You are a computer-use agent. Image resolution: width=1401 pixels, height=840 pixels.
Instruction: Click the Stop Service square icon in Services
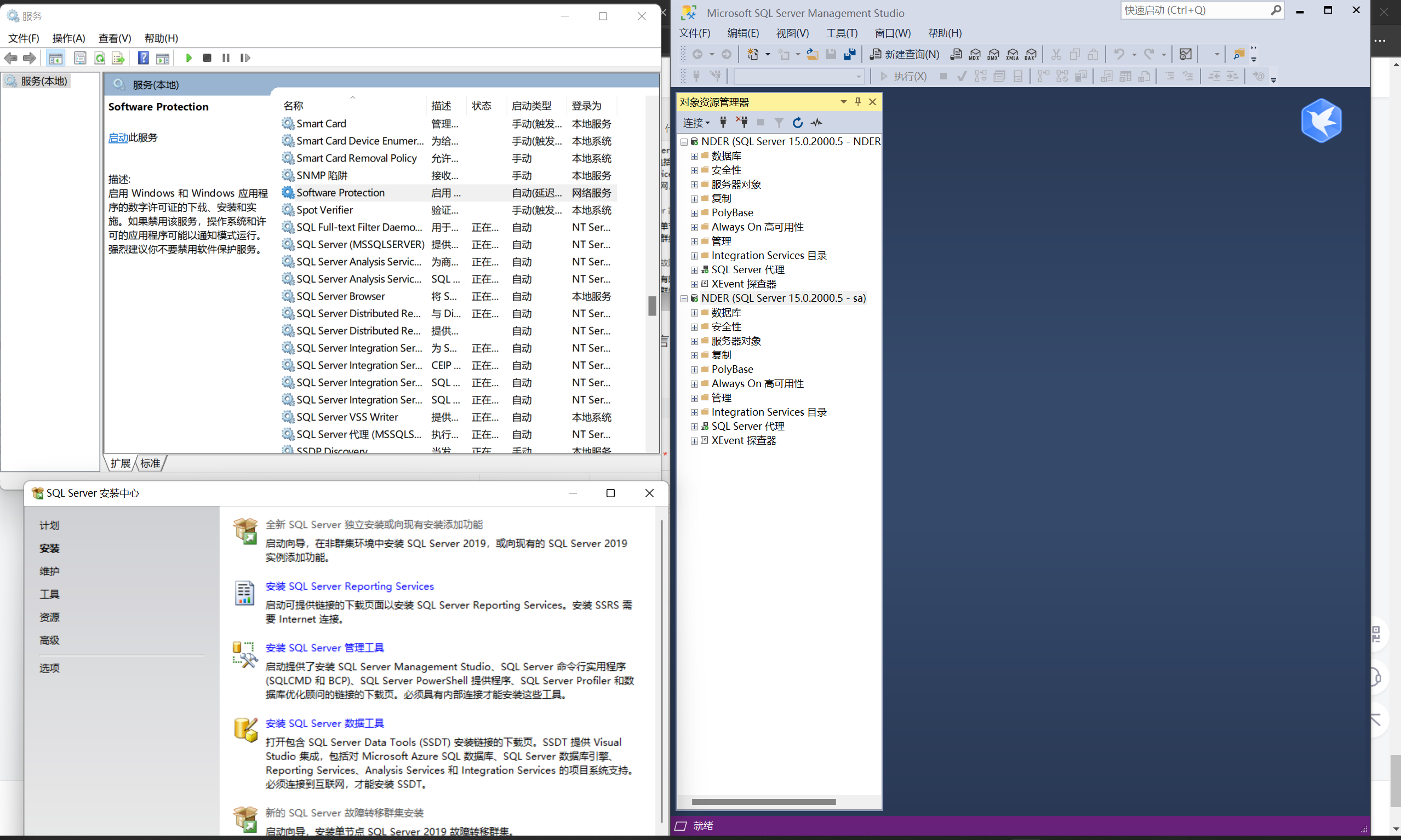[207, 57]
